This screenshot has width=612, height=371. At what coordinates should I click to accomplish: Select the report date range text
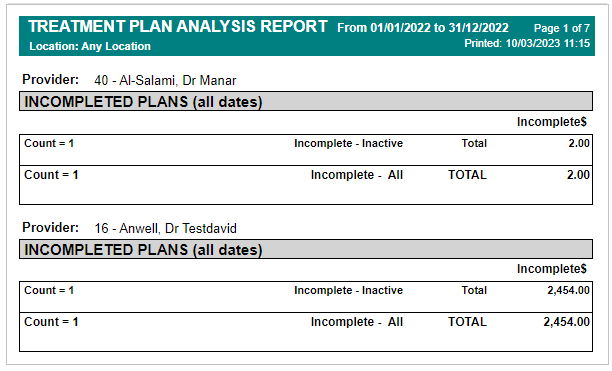coord(423,28)
